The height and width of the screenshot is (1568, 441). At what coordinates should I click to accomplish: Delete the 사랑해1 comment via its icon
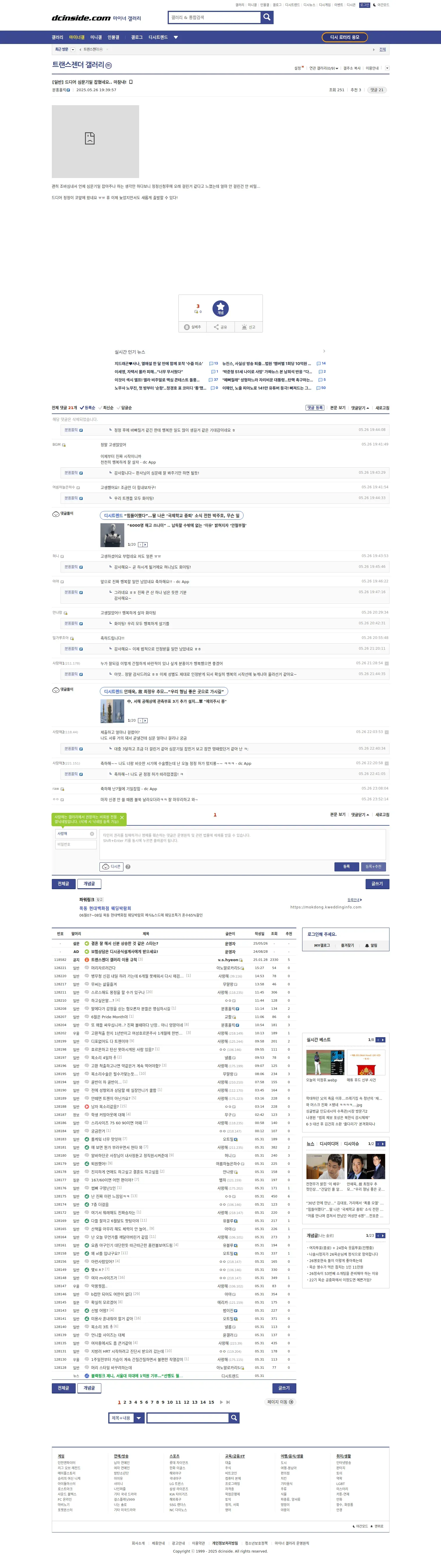point(387,663)
